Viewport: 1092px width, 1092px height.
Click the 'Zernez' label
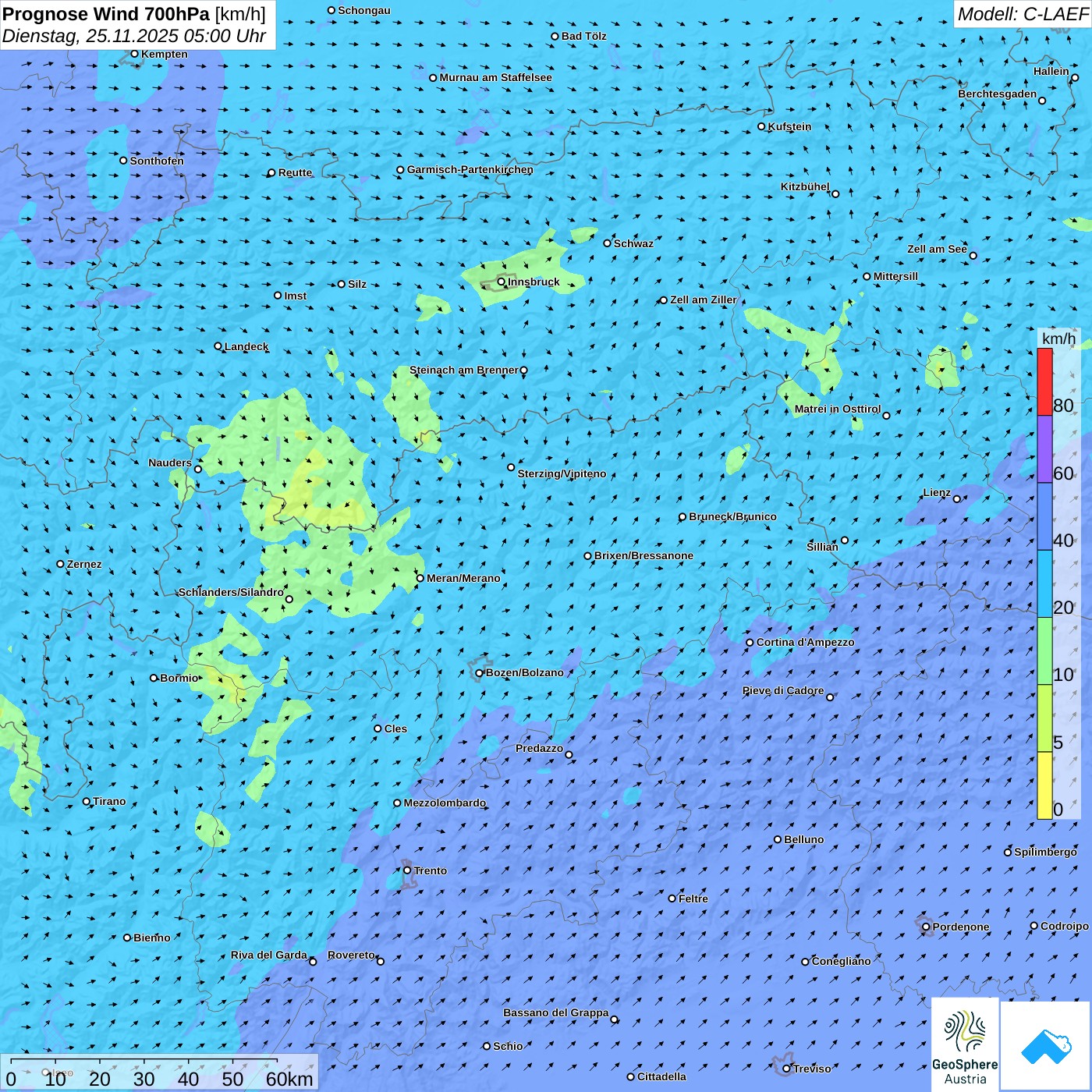point(84,564)
